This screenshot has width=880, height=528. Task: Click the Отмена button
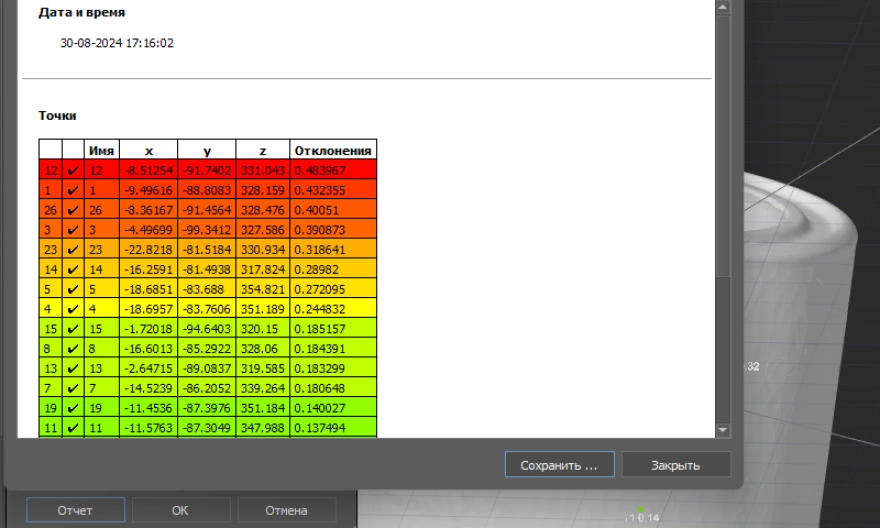click(x=286, y=510)
